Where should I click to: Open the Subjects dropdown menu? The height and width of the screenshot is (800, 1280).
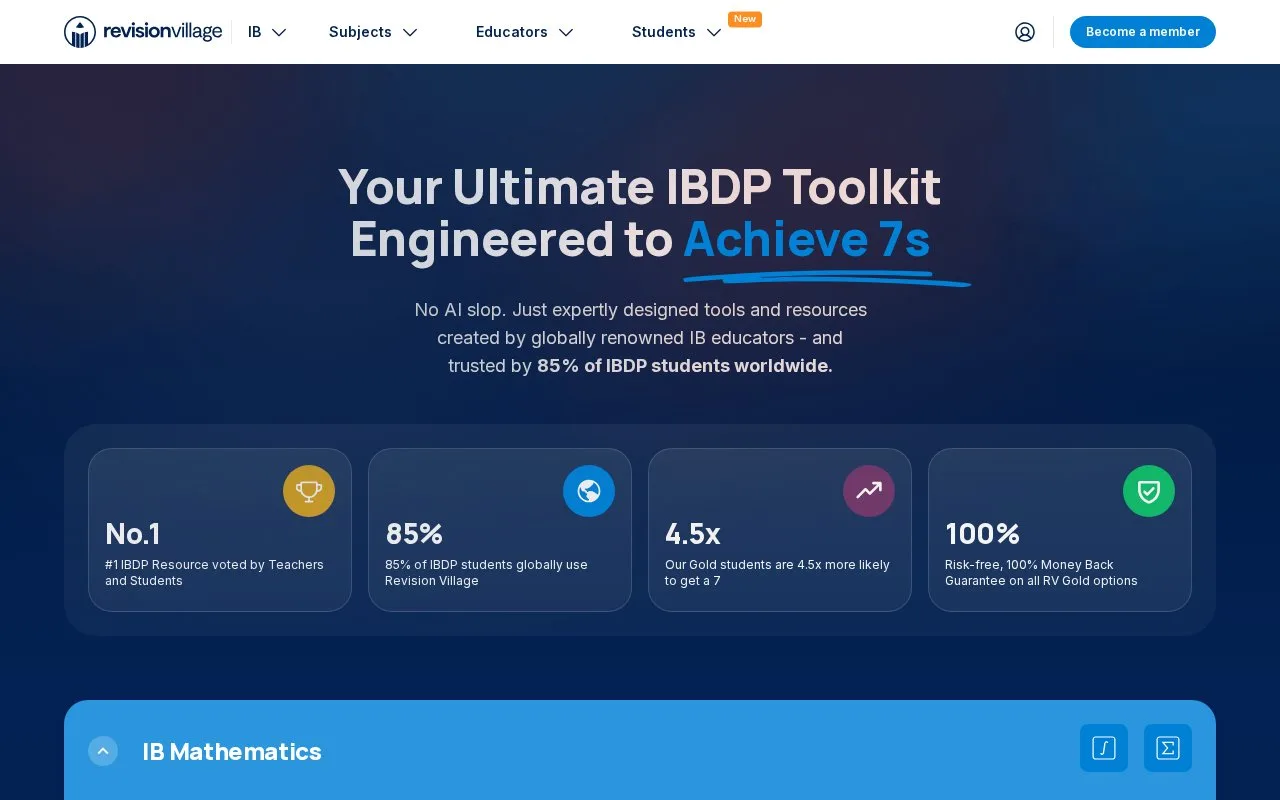coord(373,32)
